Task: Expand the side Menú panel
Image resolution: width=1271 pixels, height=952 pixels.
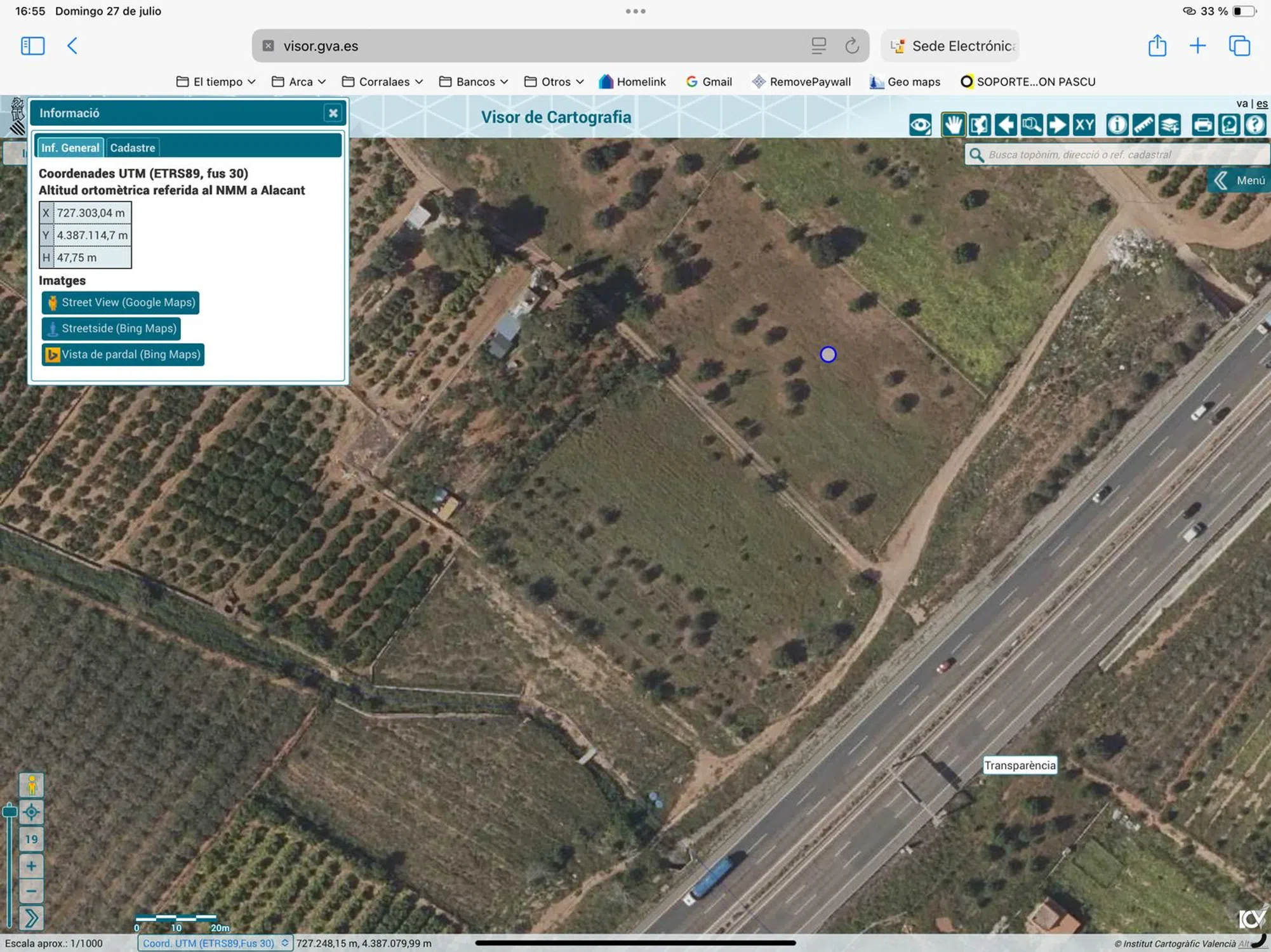Action: 1239,180
